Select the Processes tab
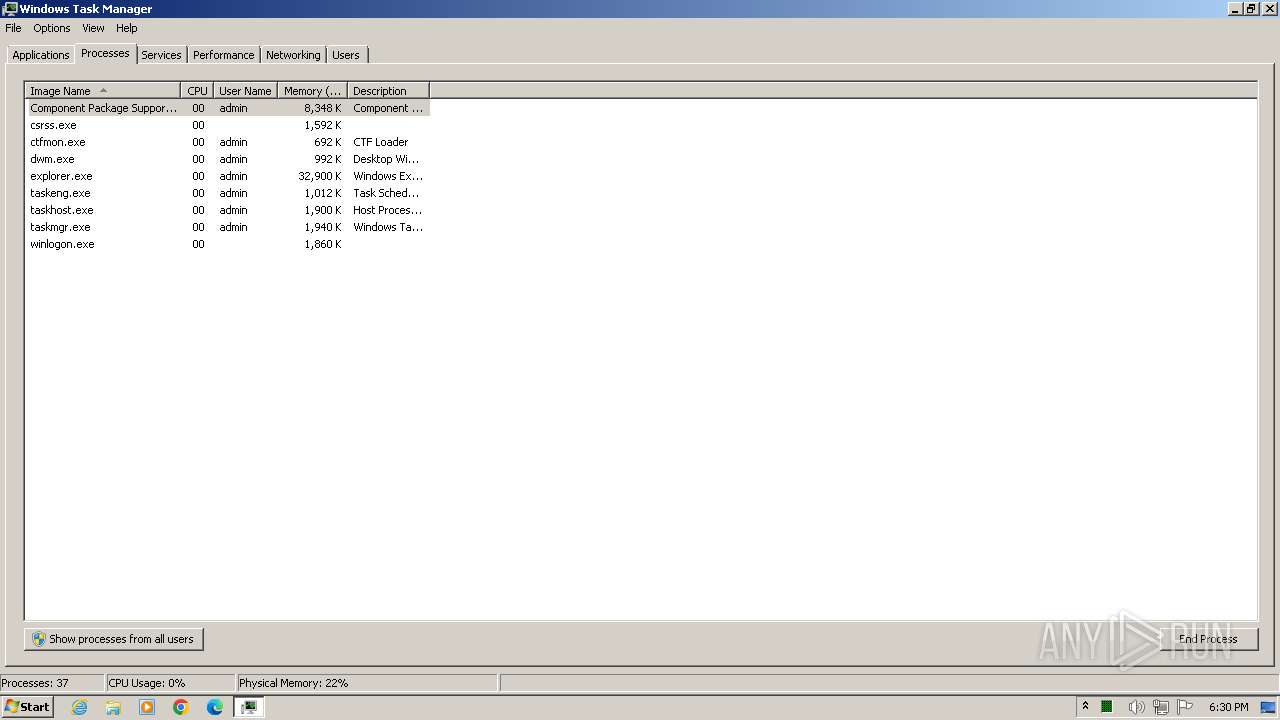The height and width of the screenshot is (720, 1280). pyautogui.click(x=105, y=53)
